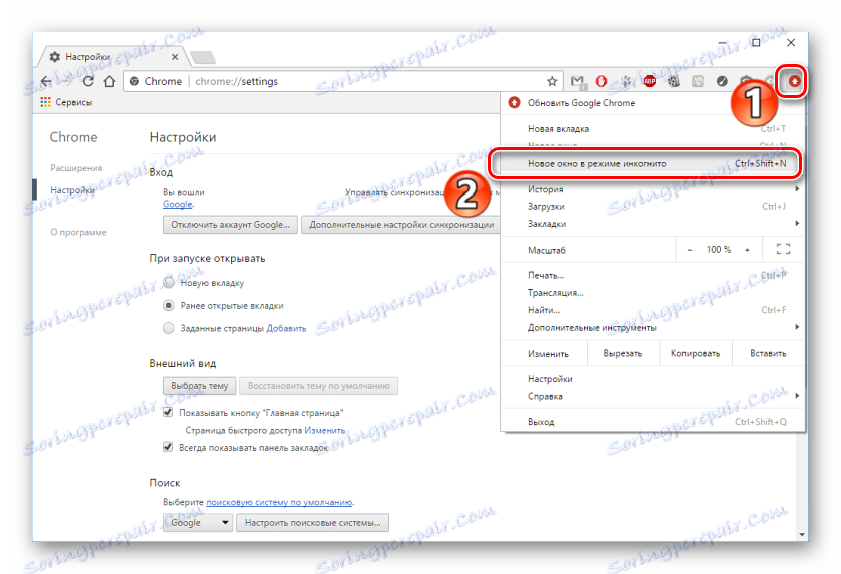
Task: Toggle Показывать кнопку Главная страница checkbox
Action: click(168, 413)
